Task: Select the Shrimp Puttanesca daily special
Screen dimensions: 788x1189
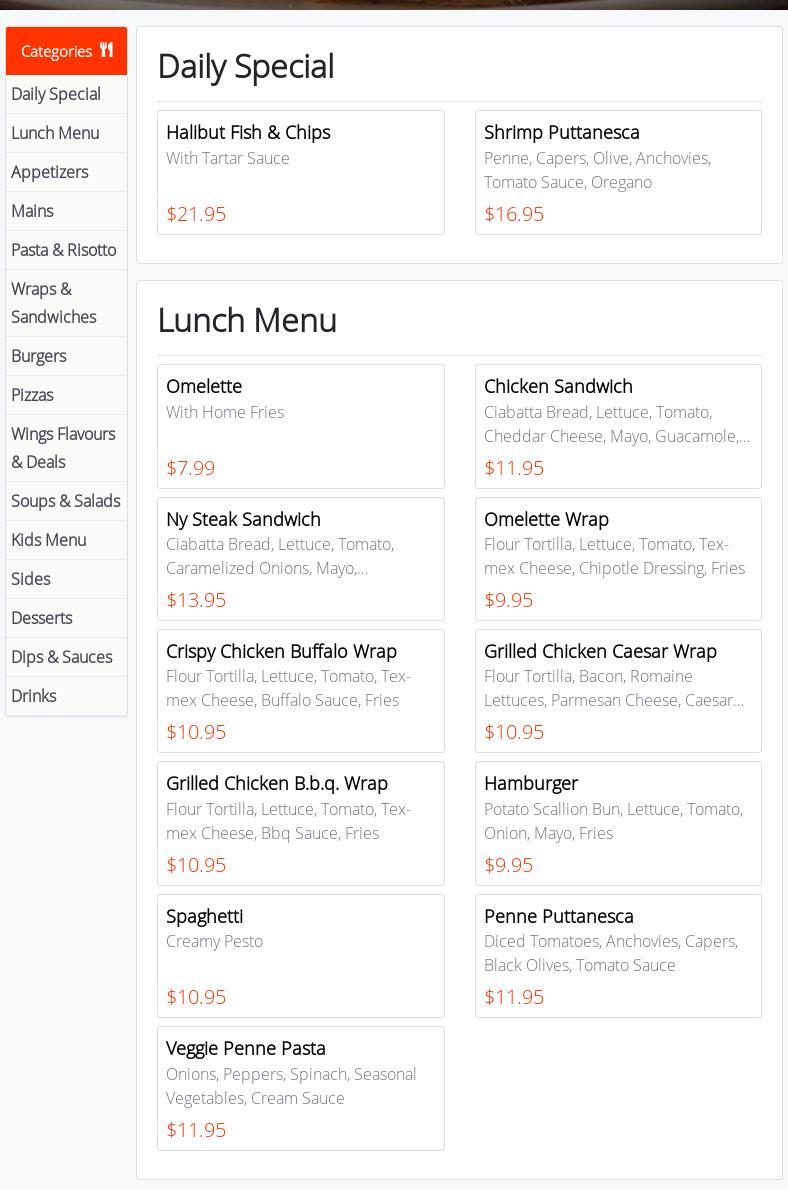Action: pyautogui.click(x=618, y=172)
